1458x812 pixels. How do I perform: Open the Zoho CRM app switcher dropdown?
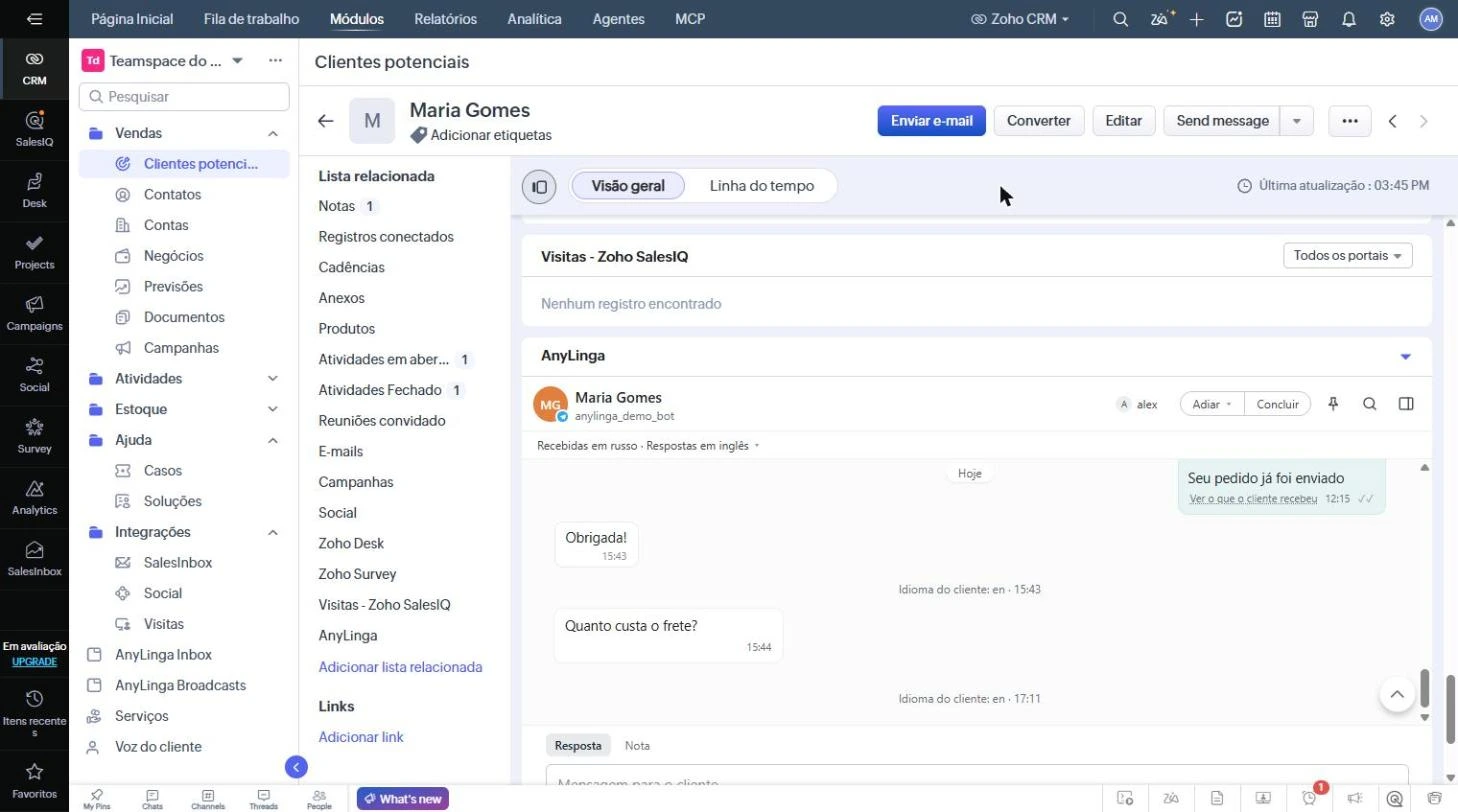(x=1020, y=19)
